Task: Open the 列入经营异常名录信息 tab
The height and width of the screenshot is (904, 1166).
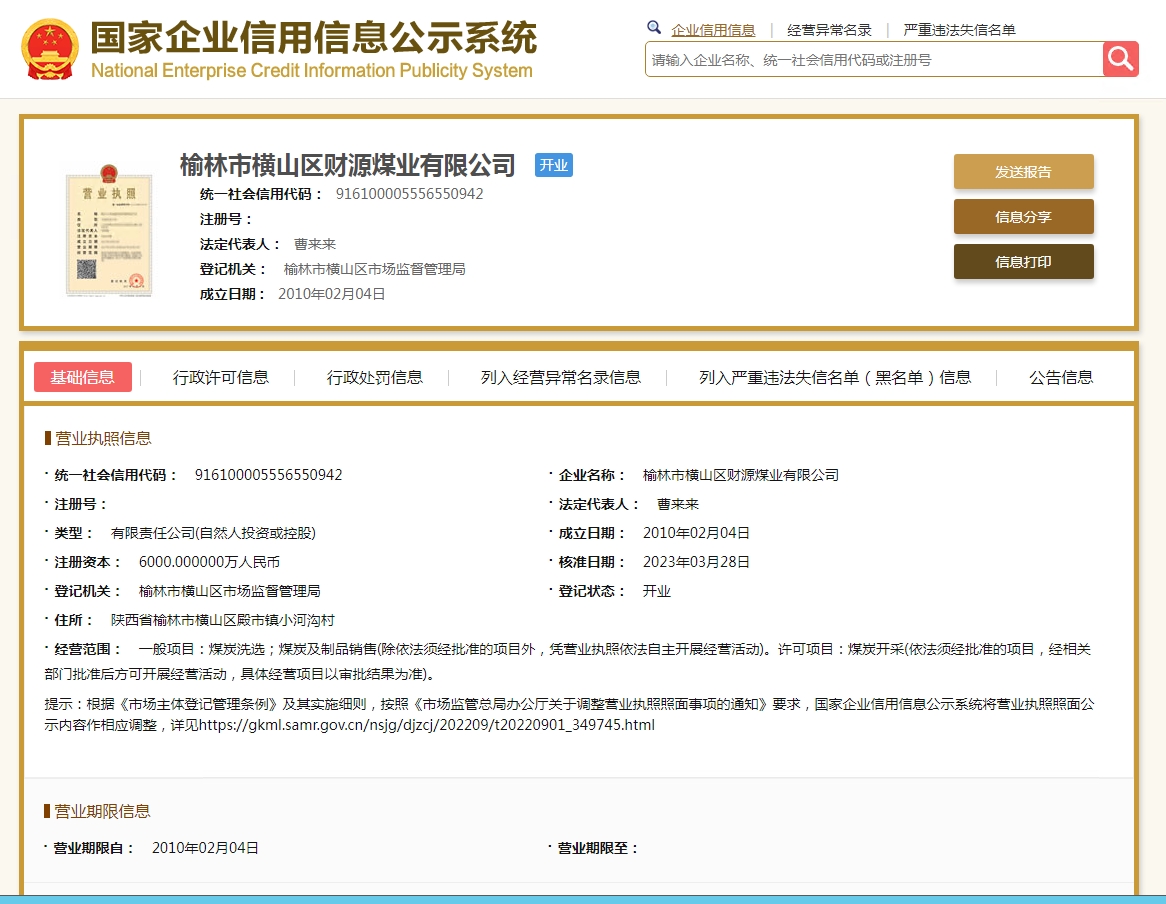Action: tap(561, 377)
